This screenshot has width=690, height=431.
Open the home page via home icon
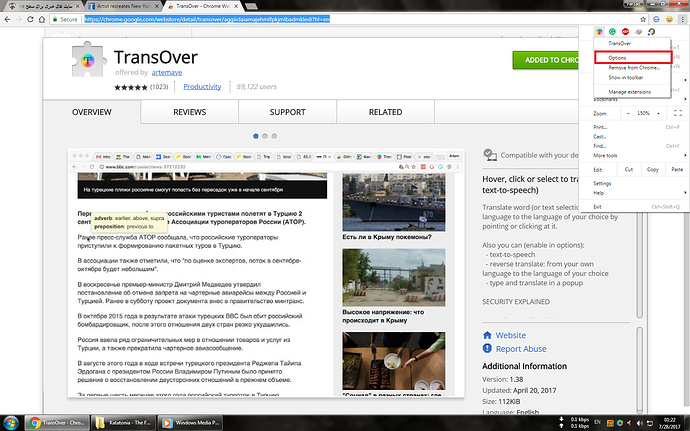point(42,19)
